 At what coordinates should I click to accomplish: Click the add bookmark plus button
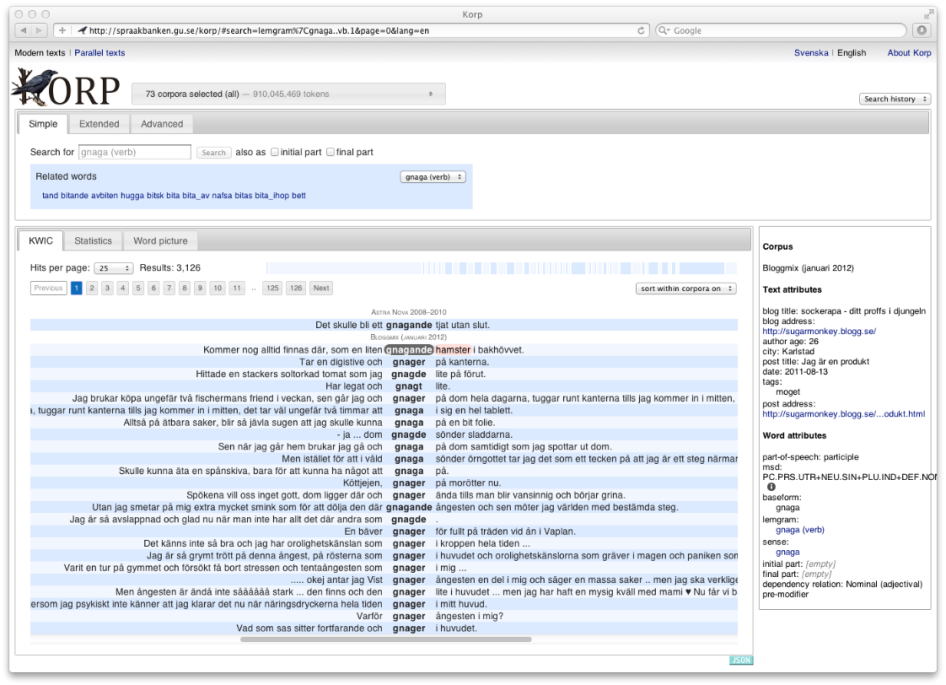click(x=62, y=30)
